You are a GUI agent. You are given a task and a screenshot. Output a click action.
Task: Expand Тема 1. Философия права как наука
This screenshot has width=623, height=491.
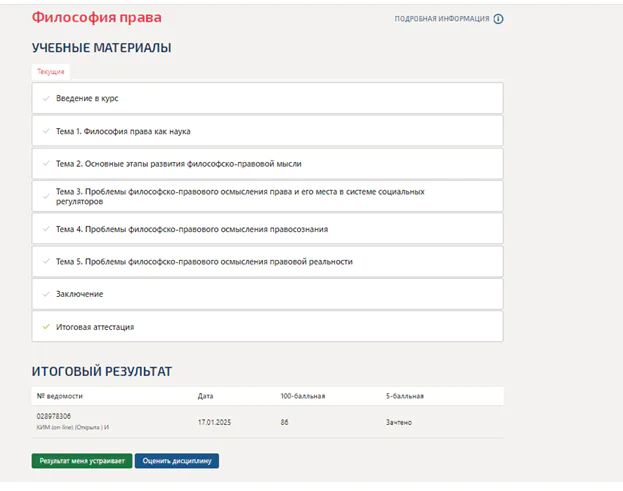267,131
